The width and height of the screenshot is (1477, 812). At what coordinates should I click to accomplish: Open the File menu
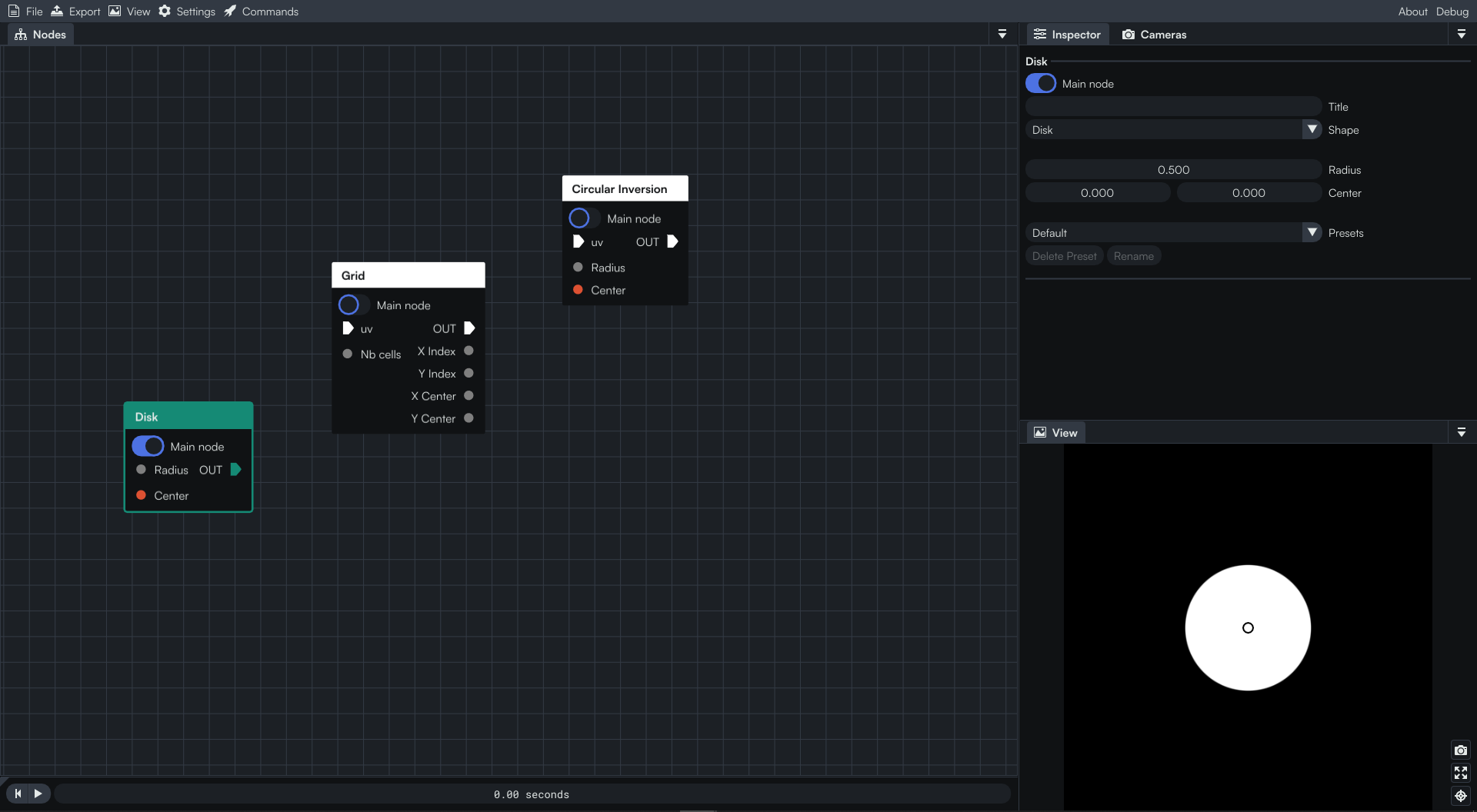point(25,11)
